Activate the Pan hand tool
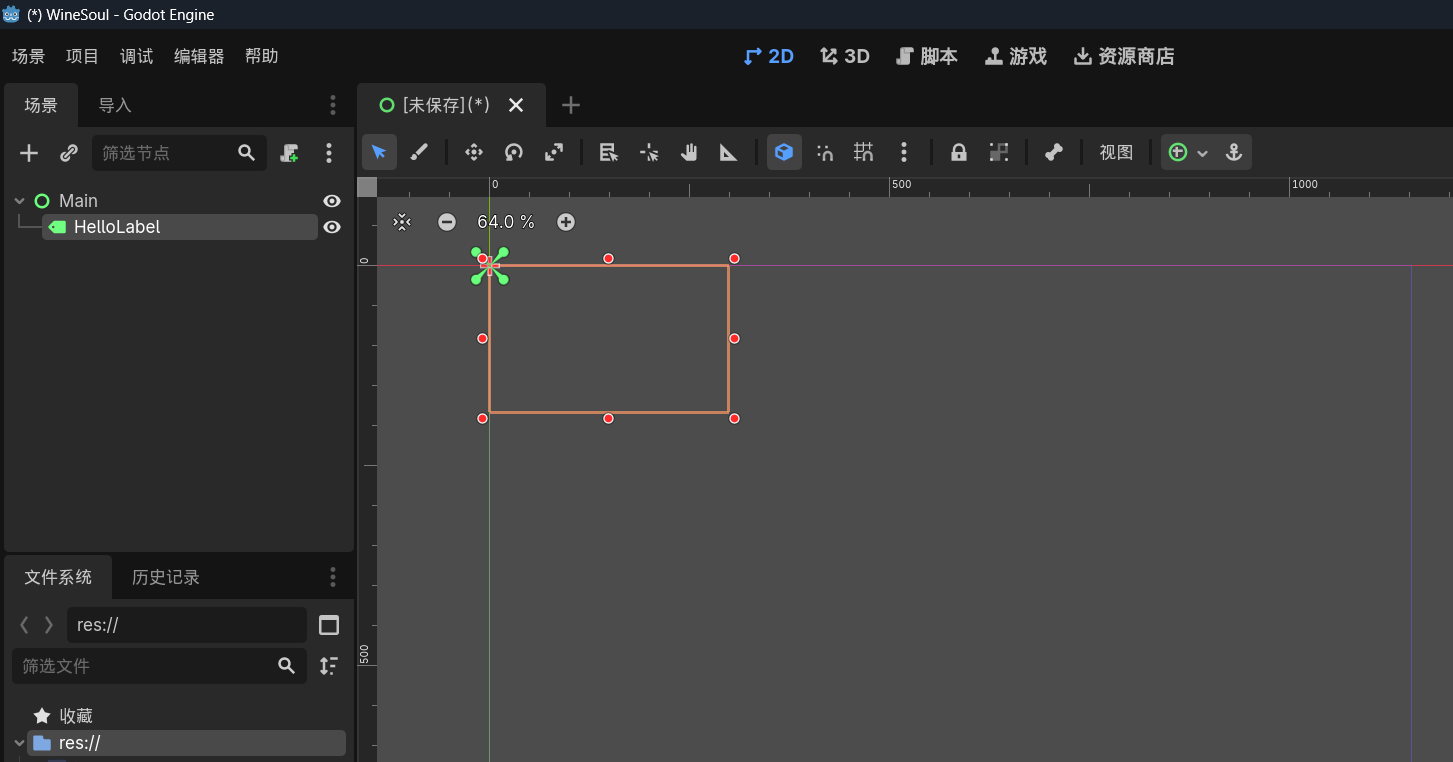This screenshot has width=1453, height=762. (689, 152)
